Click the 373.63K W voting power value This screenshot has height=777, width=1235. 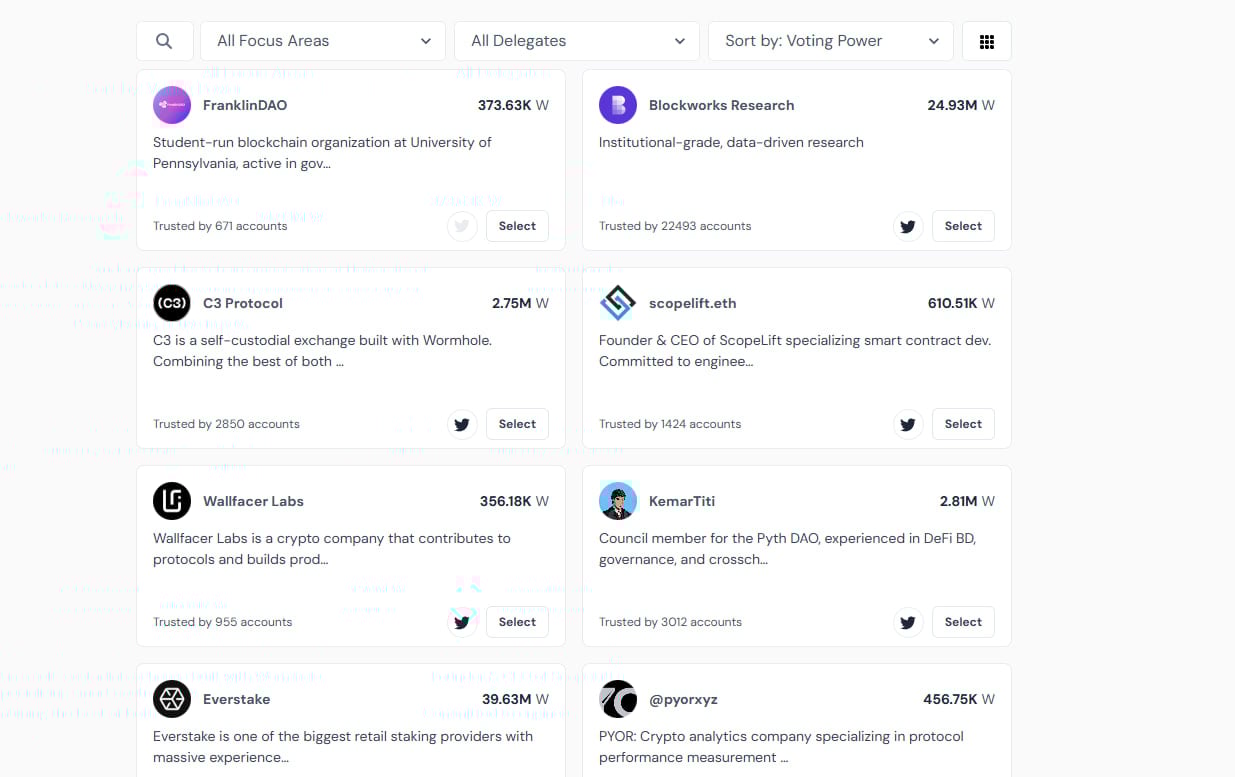click(x=513, y=105)
